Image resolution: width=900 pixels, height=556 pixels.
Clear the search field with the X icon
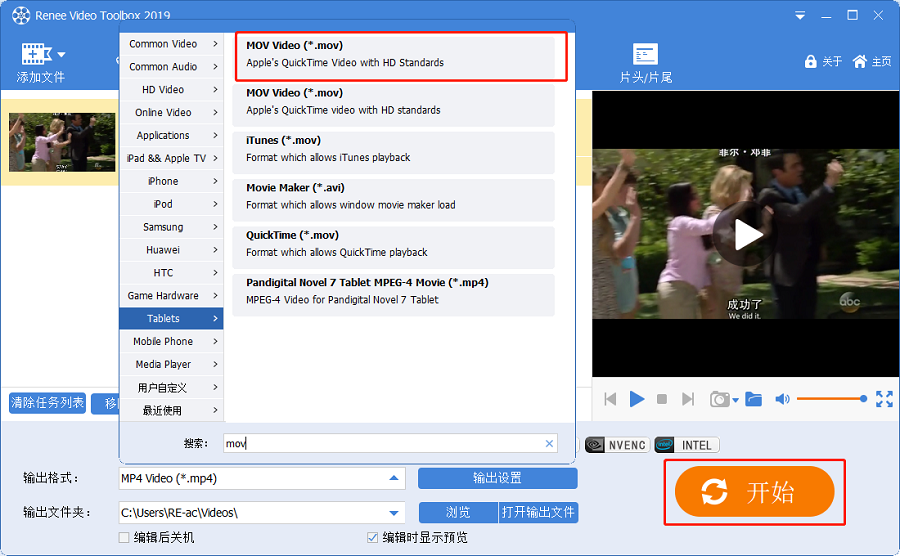(549, 444)
